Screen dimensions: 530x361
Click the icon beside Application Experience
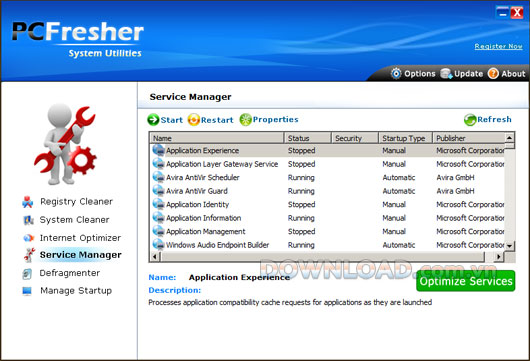pos(158,150)
